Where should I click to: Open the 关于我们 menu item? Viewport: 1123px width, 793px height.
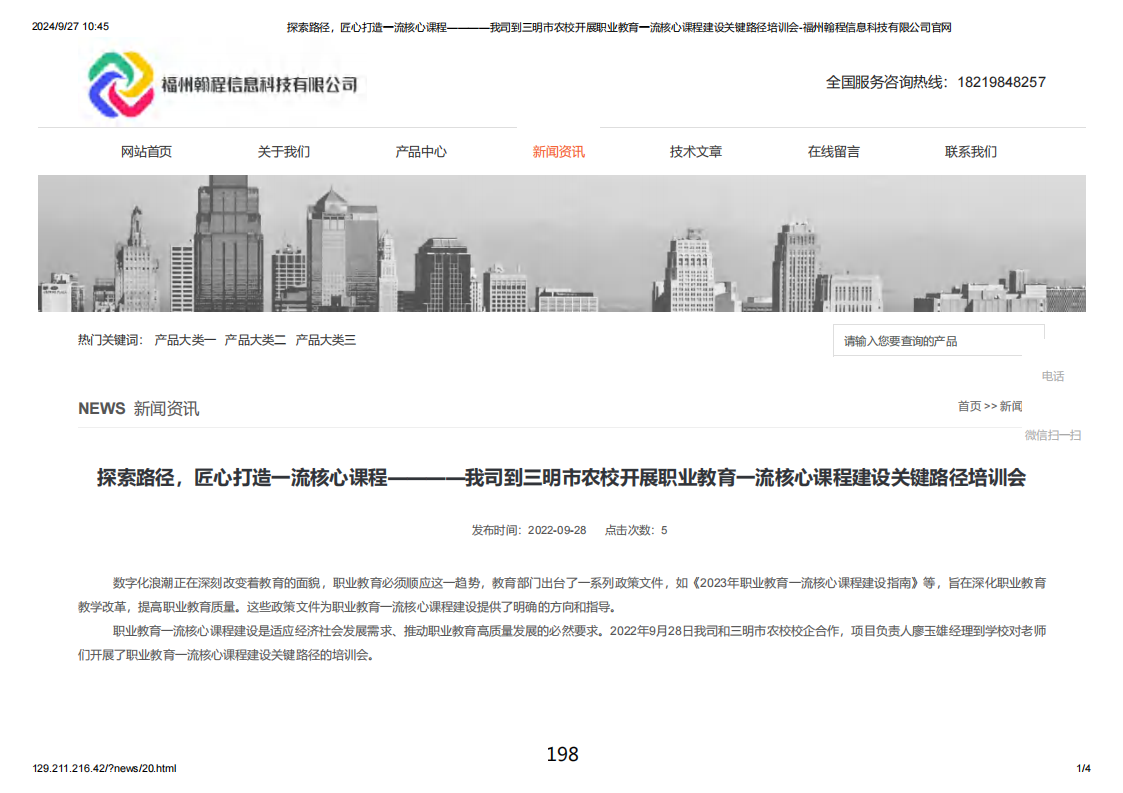click(284, 152)
